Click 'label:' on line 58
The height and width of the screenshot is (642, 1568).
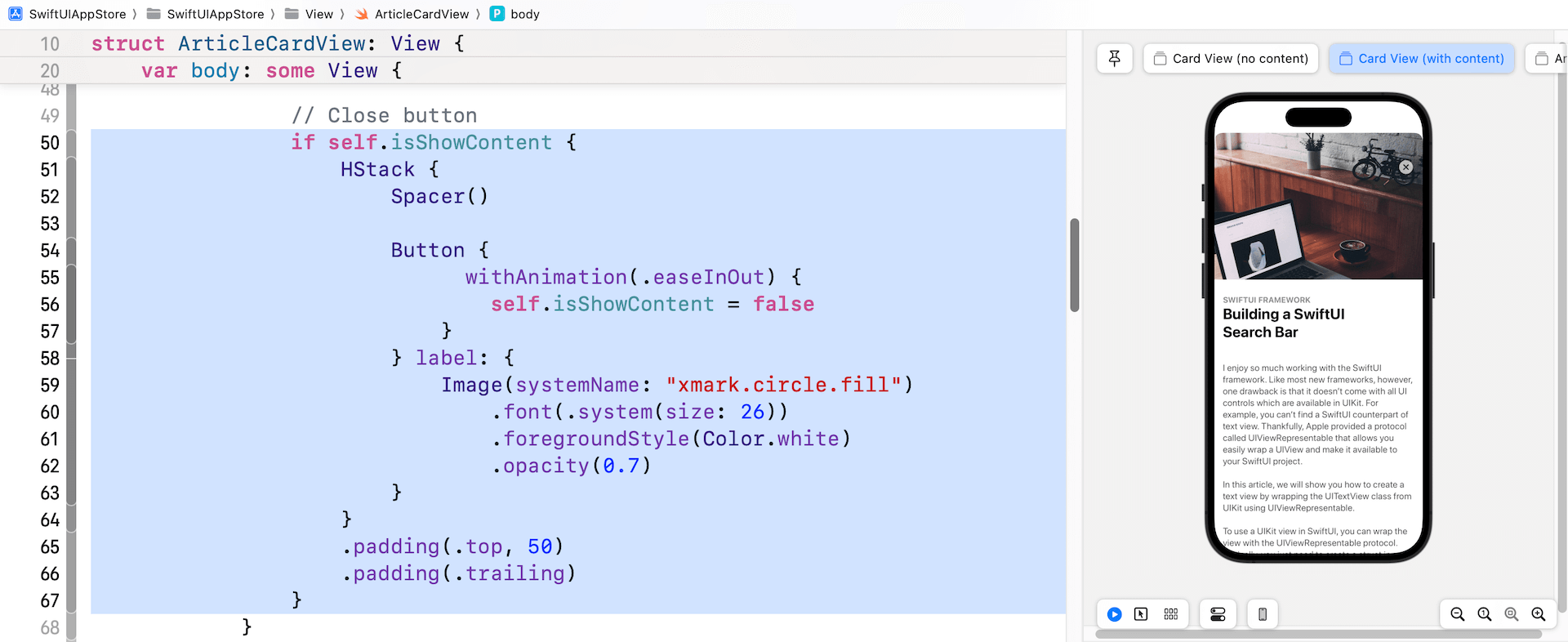tap(452, 359)
